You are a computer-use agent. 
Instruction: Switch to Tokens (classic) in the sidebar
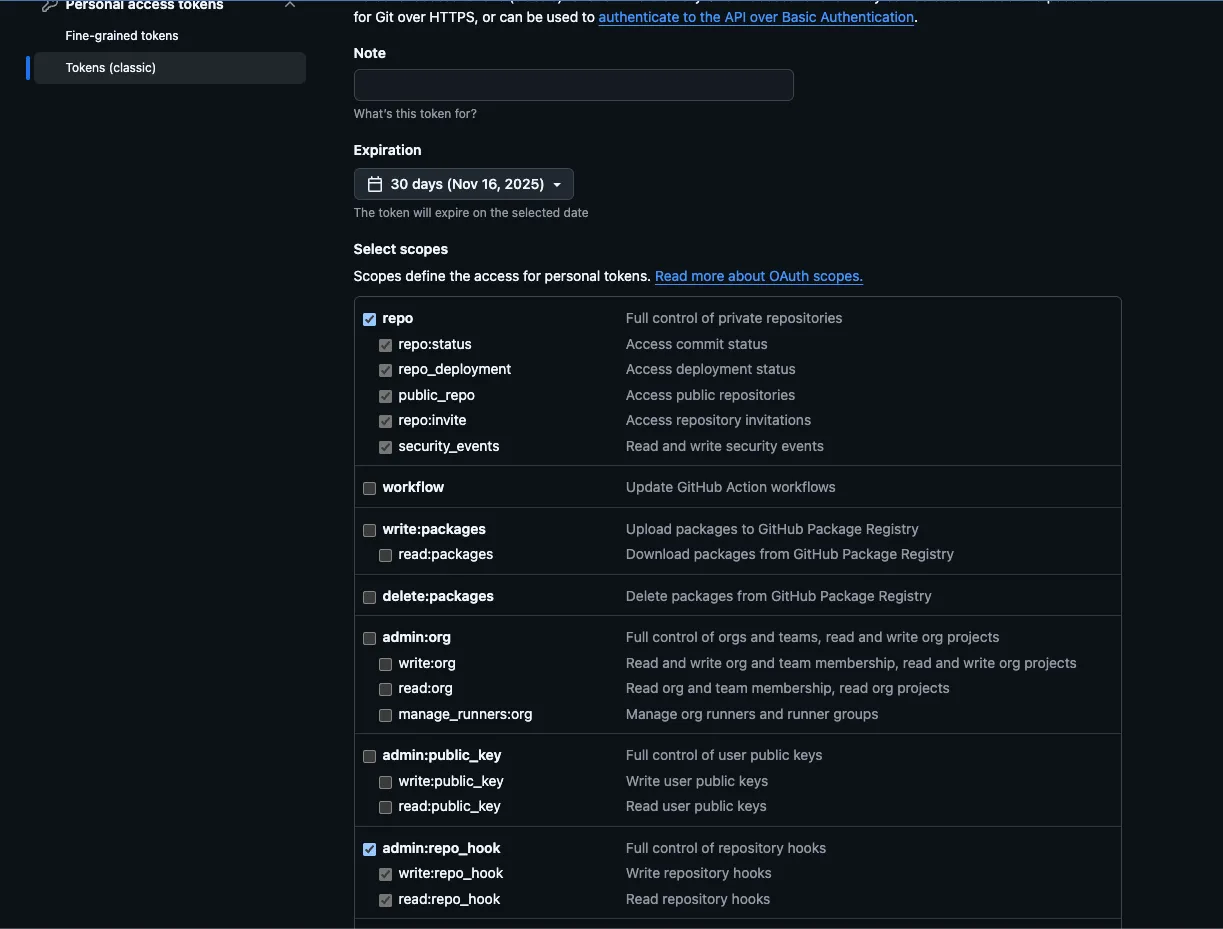click(110, 67)
